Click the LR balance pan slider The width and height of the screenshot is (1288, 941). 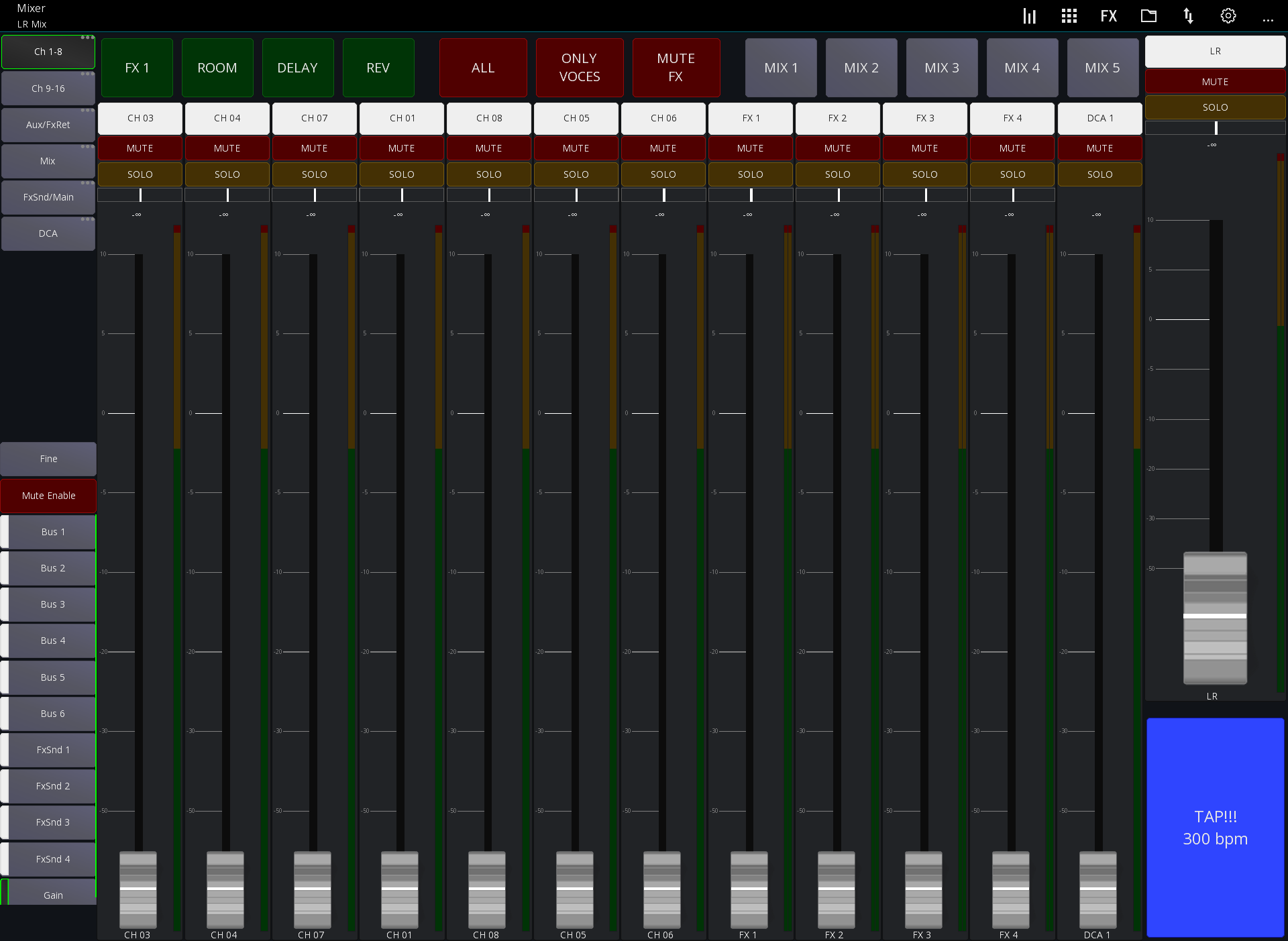[1215, 128]
